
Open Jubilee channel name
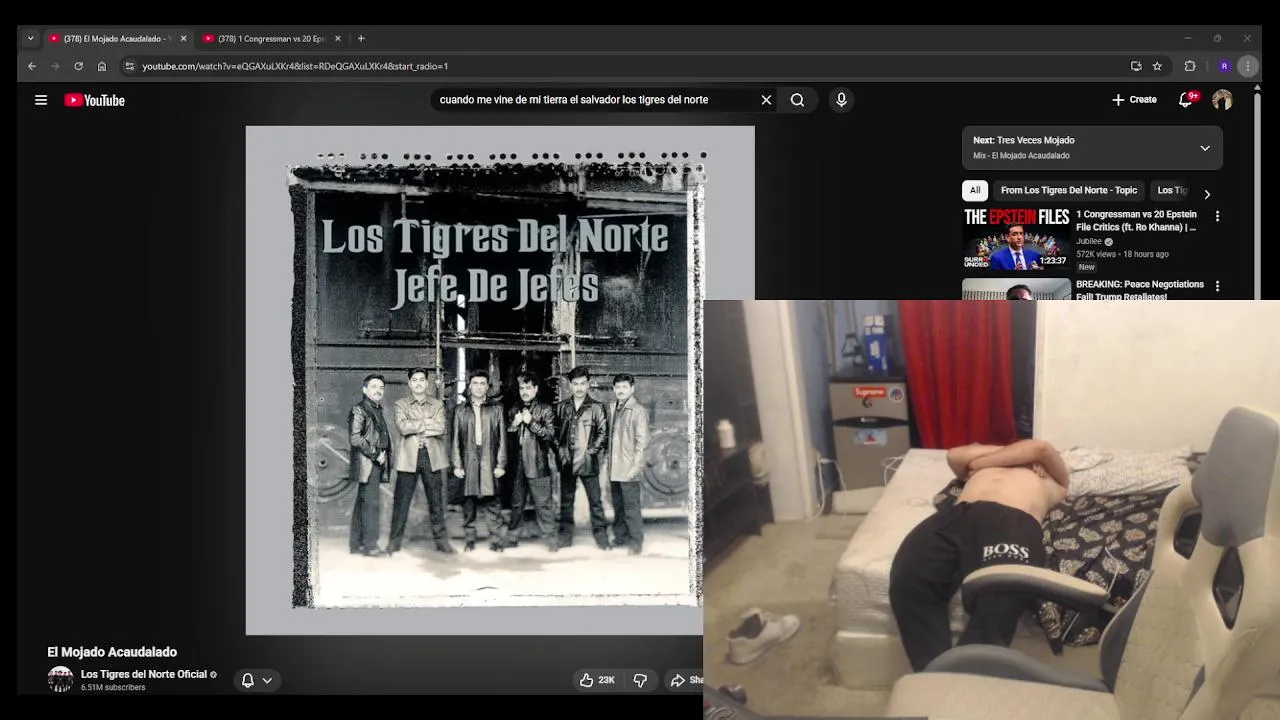tap(1089, 241)
